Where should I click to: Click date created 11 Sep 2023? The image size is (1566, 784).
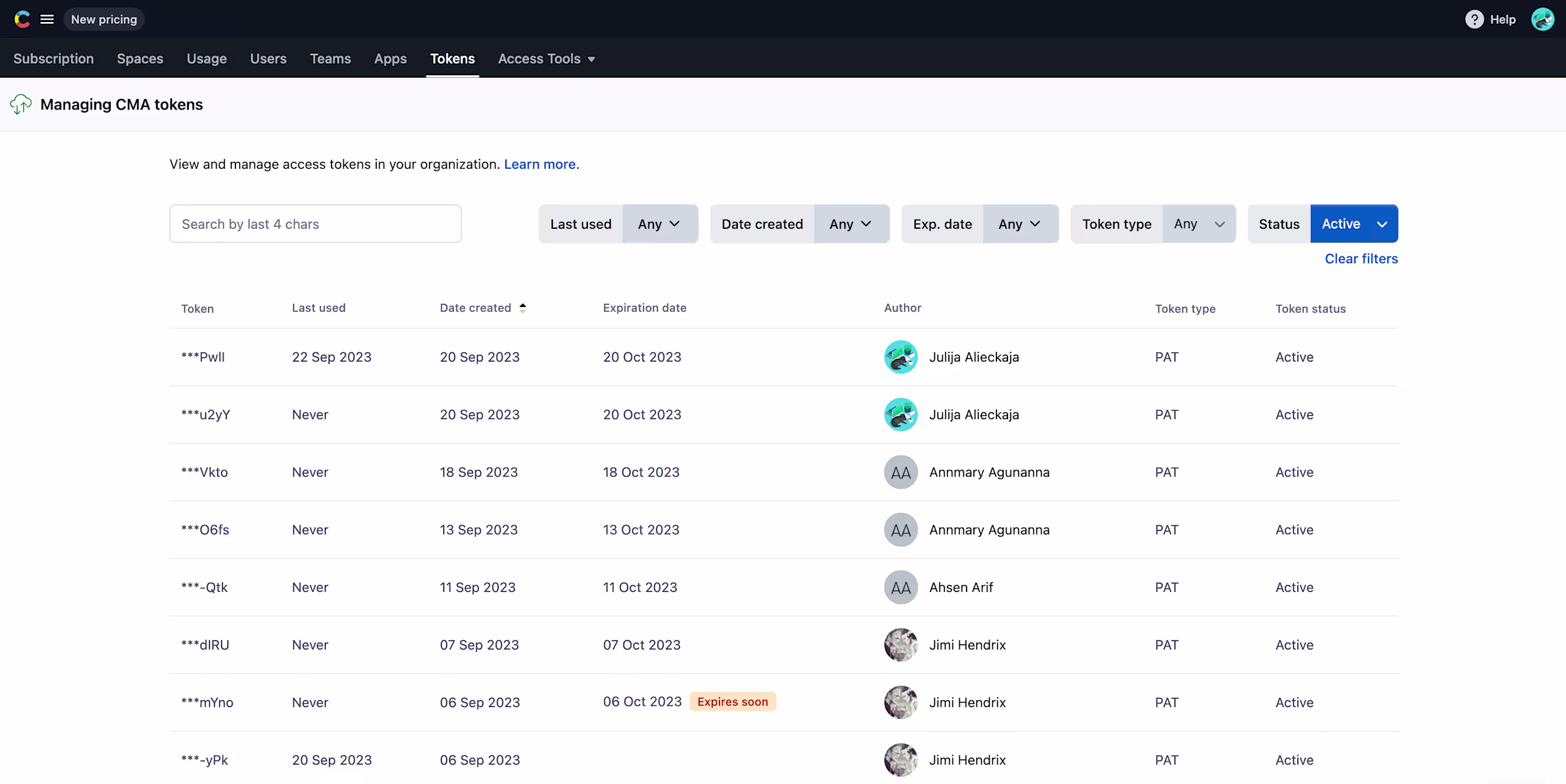tap(478, 587)
